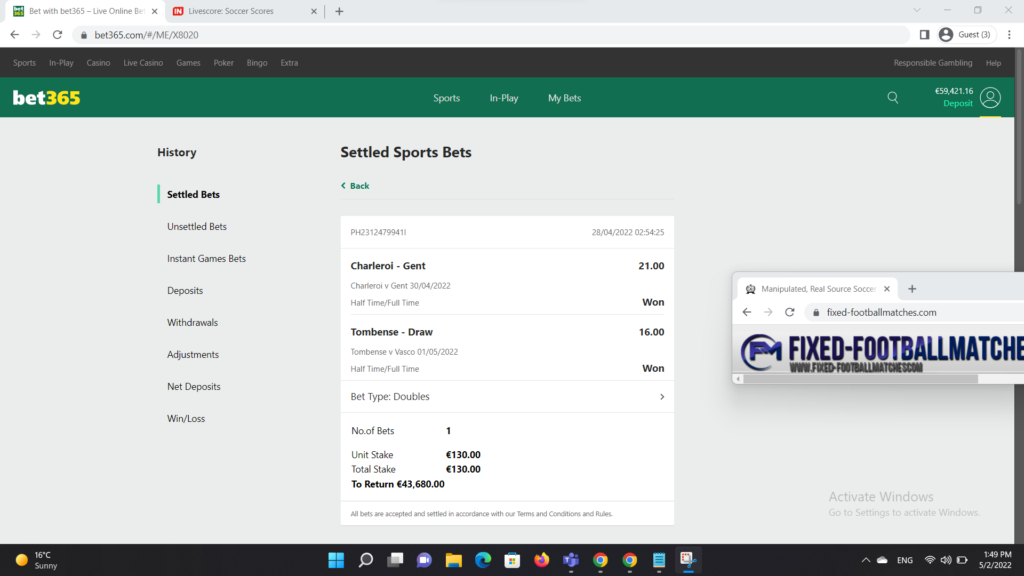Open Withdrawals history
The image size is (1024, 576).
(192, 322)
